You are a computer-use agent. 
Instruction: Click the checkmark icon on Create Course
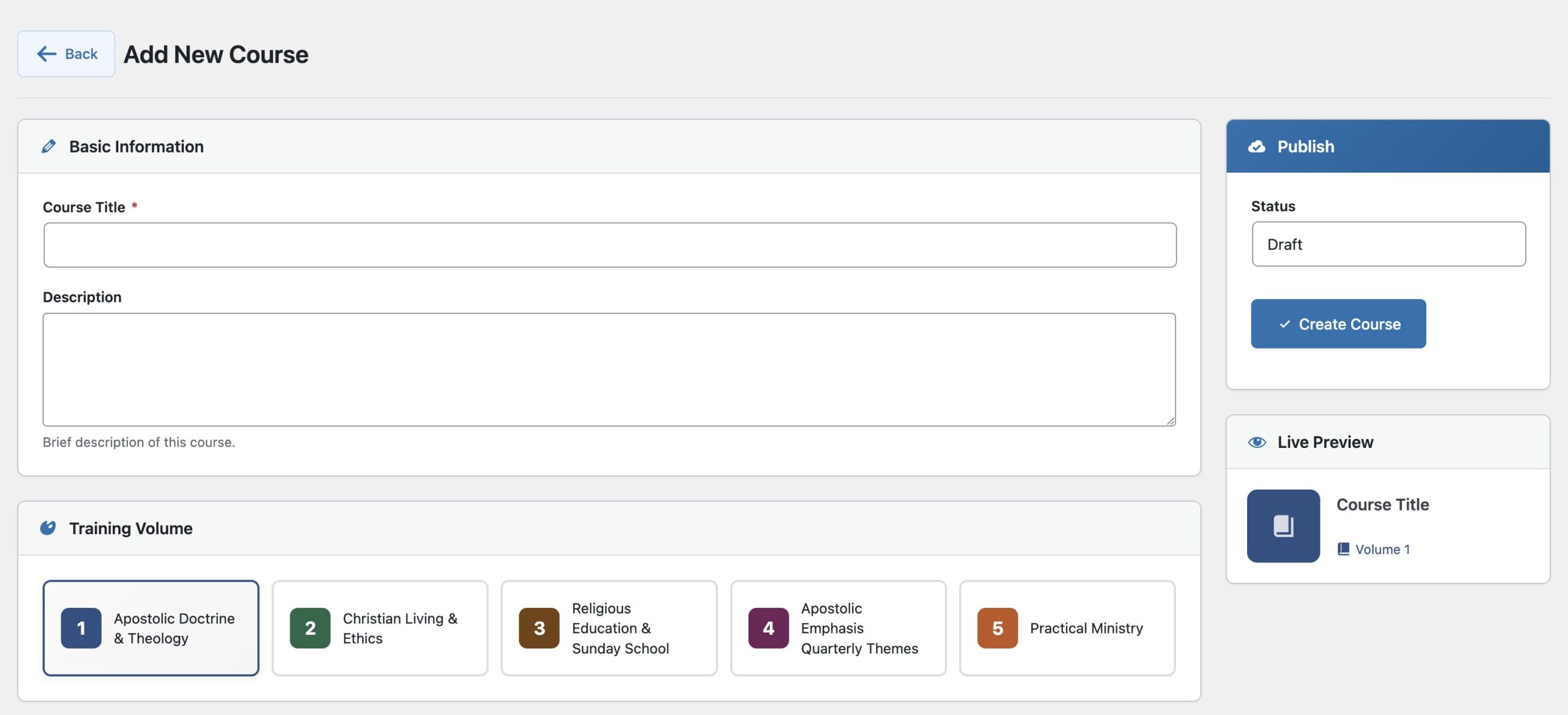1284,324
